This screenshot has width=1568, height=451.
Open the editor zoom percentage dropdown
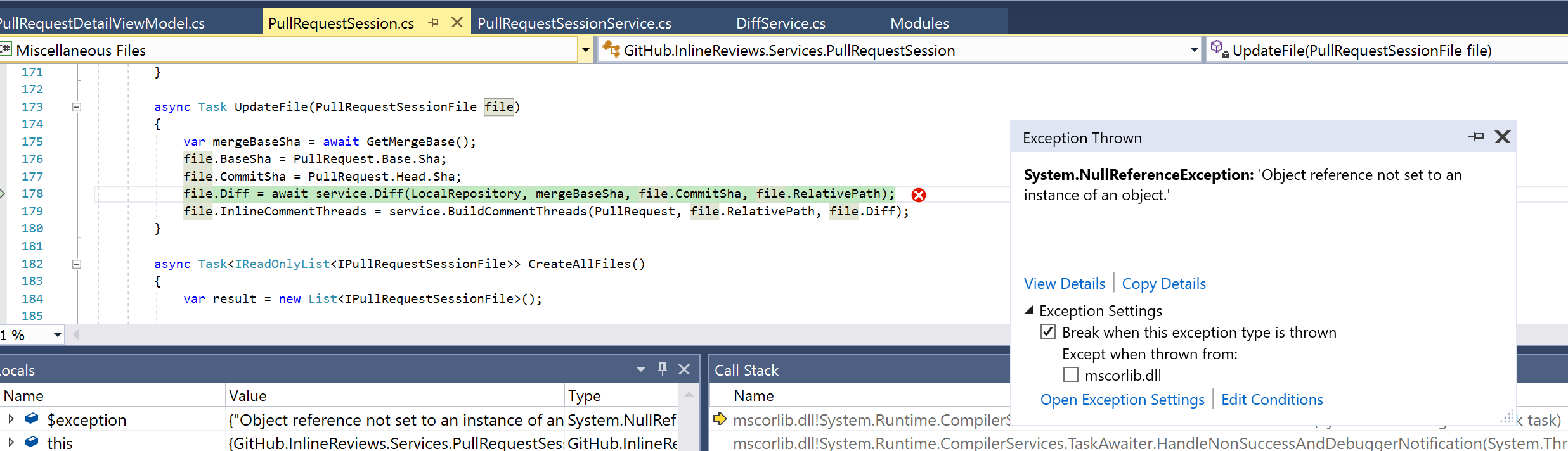click(x=57, y=334)
